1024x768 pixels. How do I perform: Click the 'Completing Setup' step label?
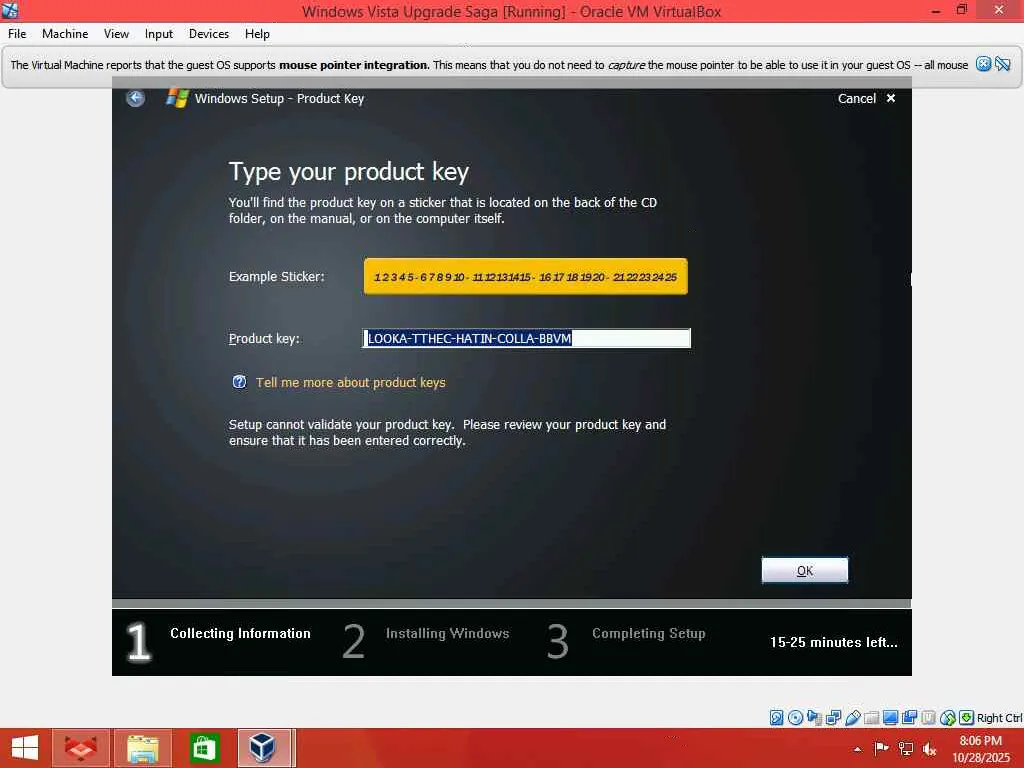[x=648, y=633]
